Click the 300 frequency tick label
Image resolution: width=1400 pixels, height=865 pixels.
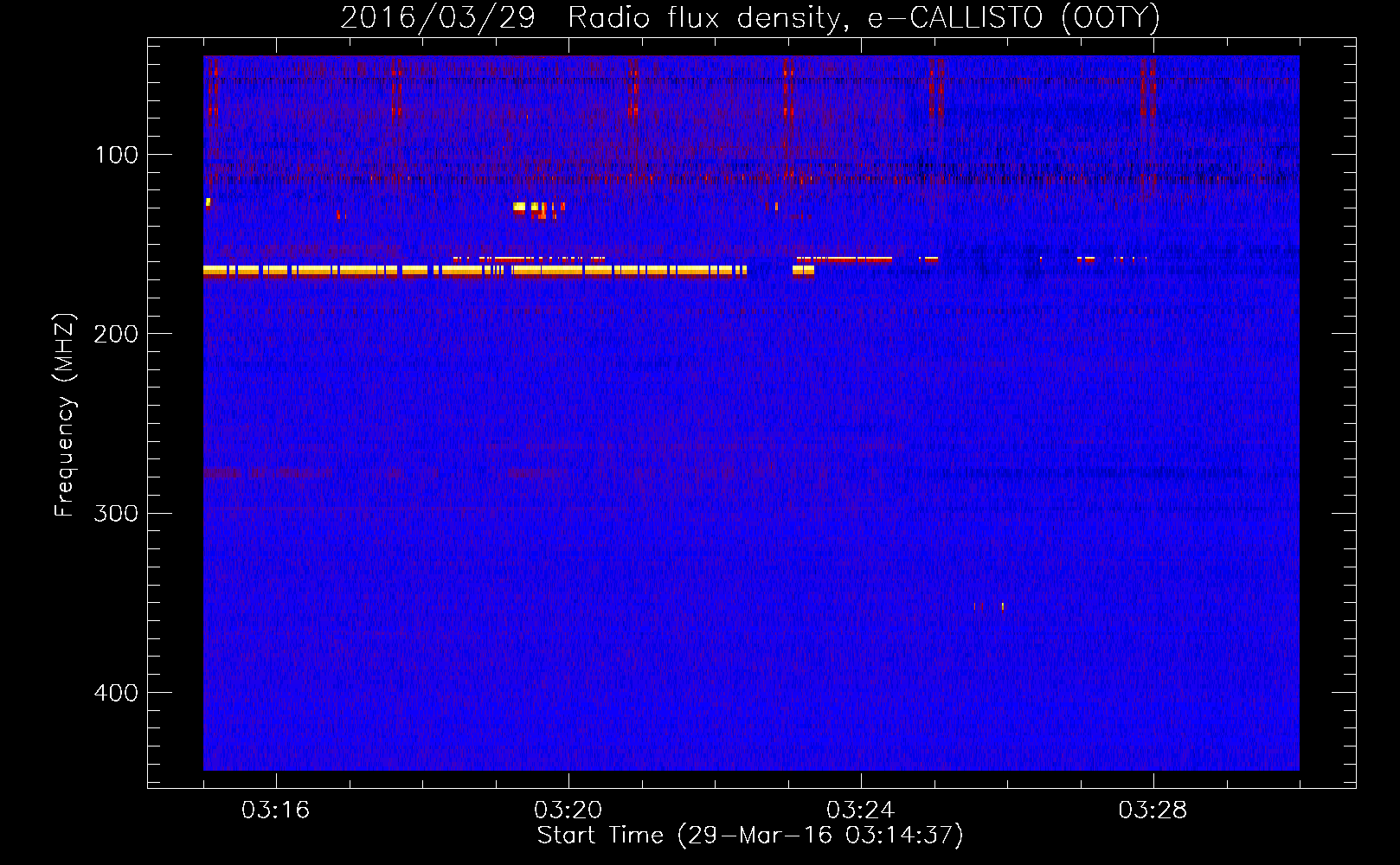point(116,514)
